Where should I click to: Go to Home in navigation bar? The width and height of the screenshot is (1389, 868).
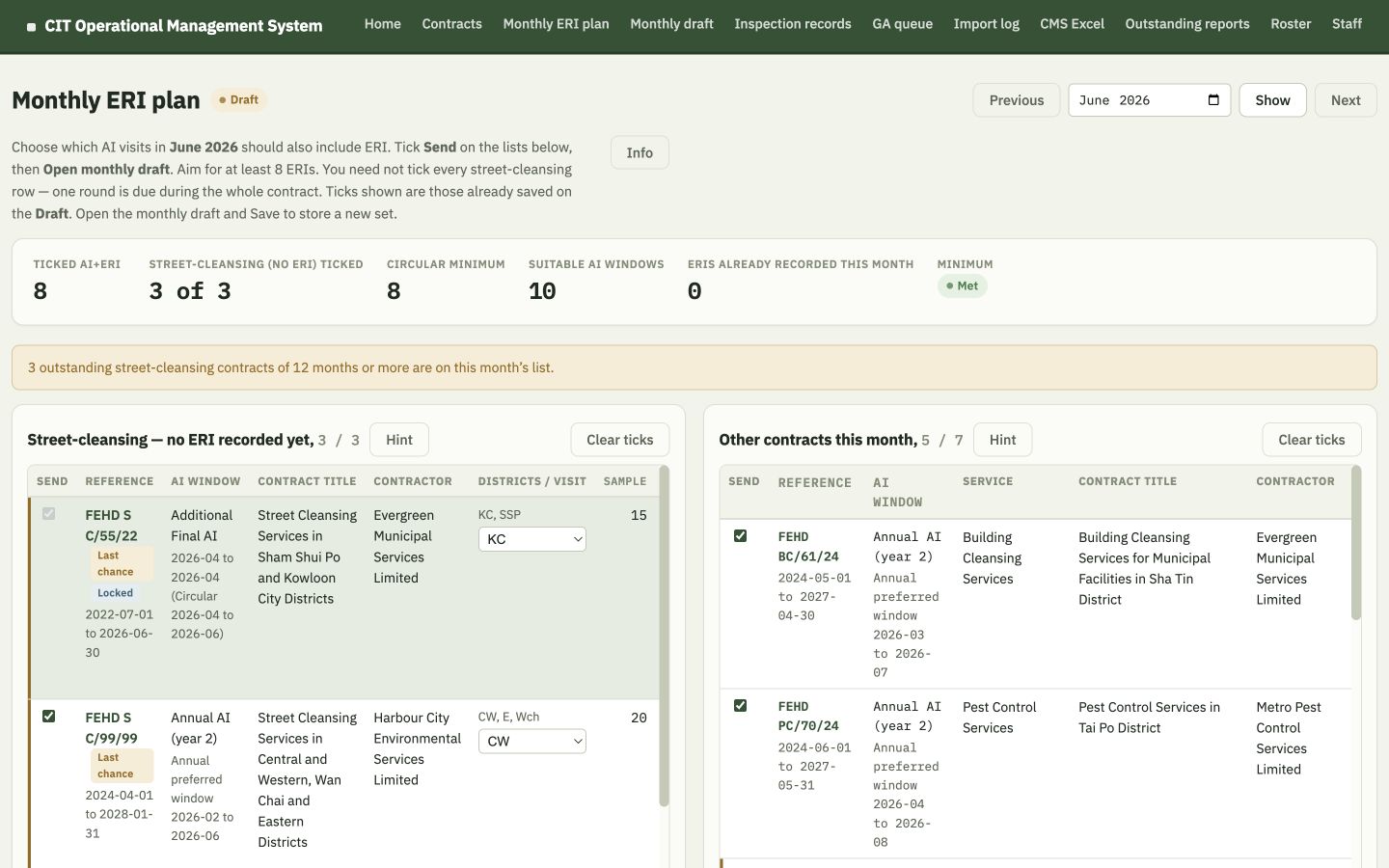382,24
